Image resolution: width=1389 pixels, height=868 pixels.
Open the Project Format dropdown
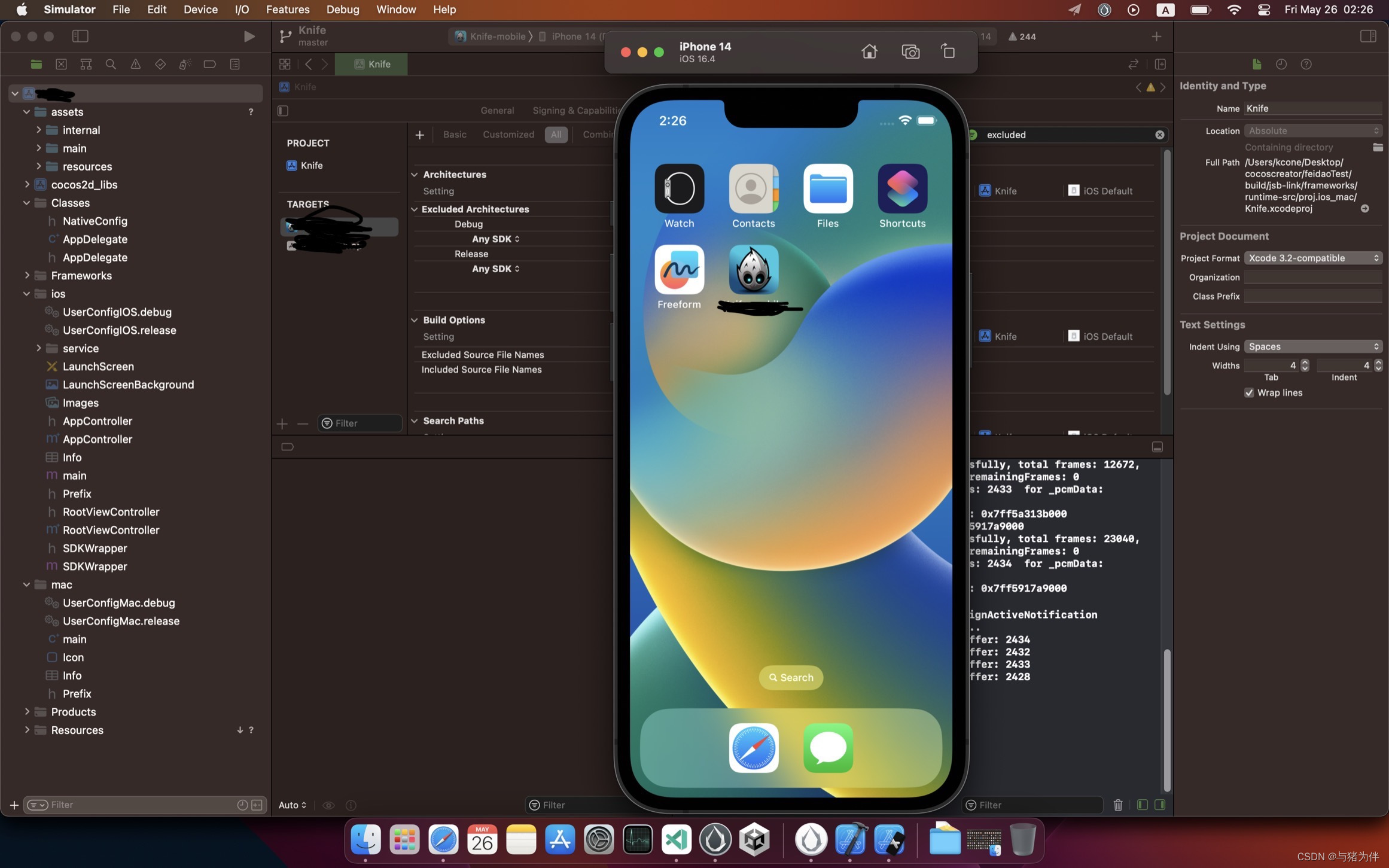tap(1313, 258)
